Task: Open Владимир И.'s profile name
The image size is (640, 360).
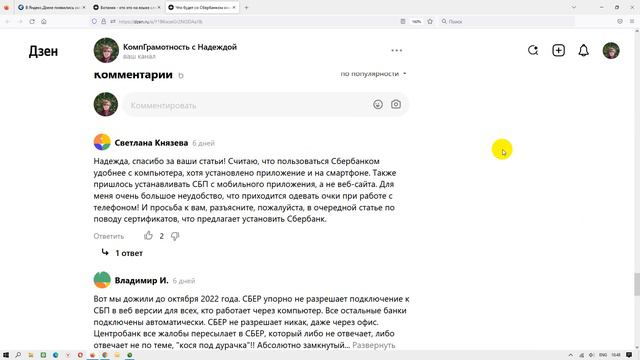Action: click(x=141, y=280)
